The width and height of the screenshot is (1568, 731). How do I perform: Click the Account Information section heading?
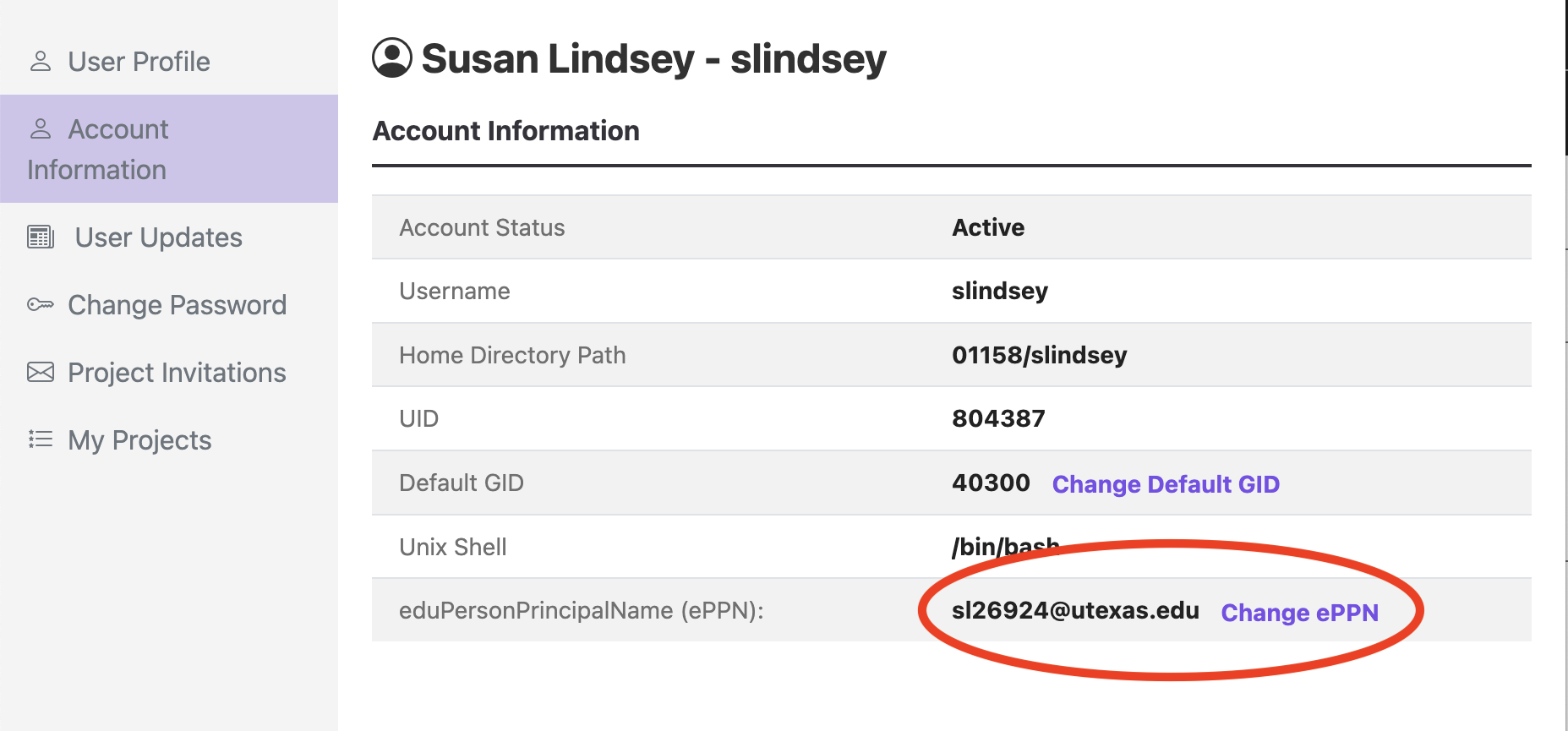pyautogui.click(x=505, y=131)
